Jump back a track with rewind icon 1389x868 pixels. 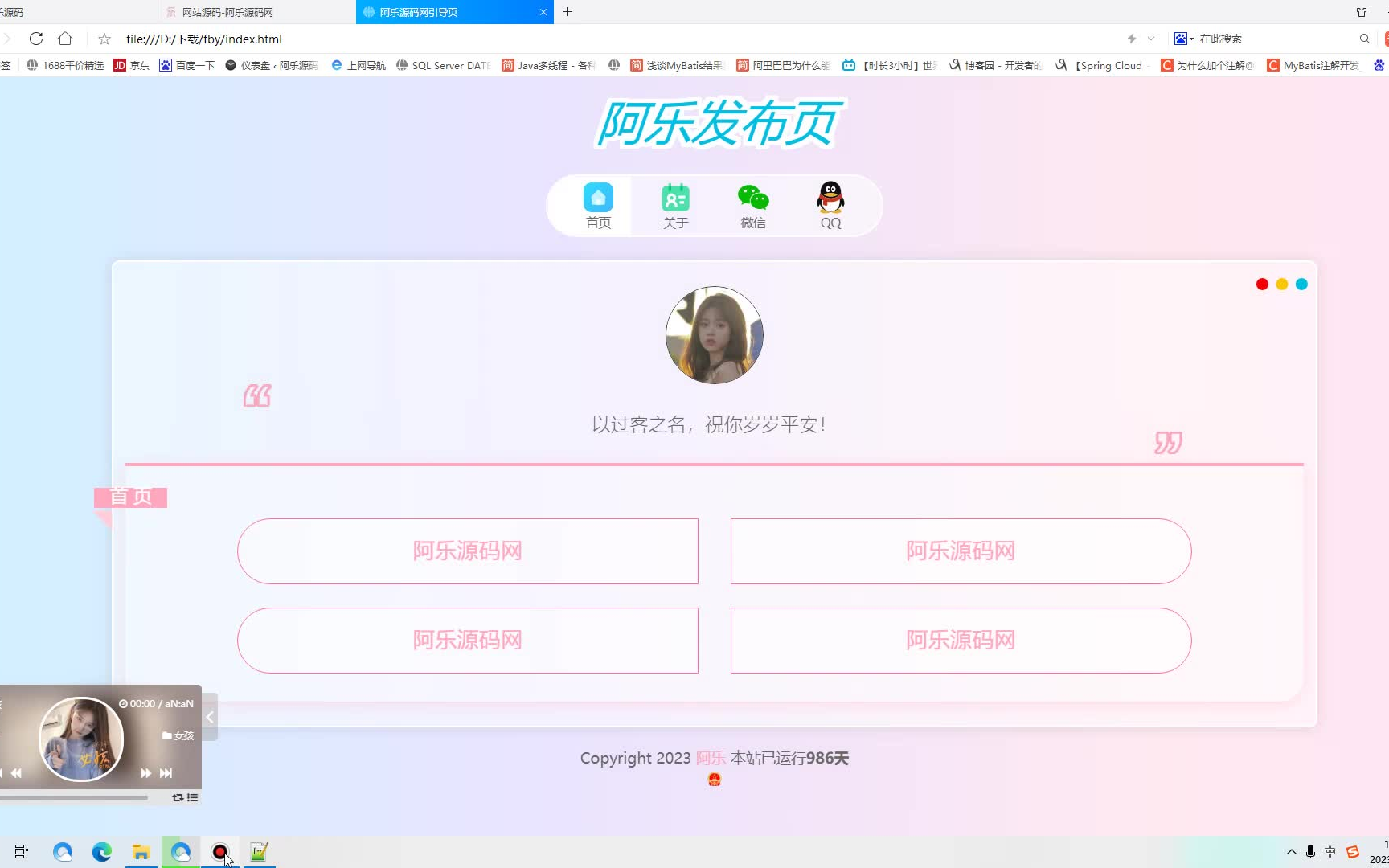coord(16,772)
